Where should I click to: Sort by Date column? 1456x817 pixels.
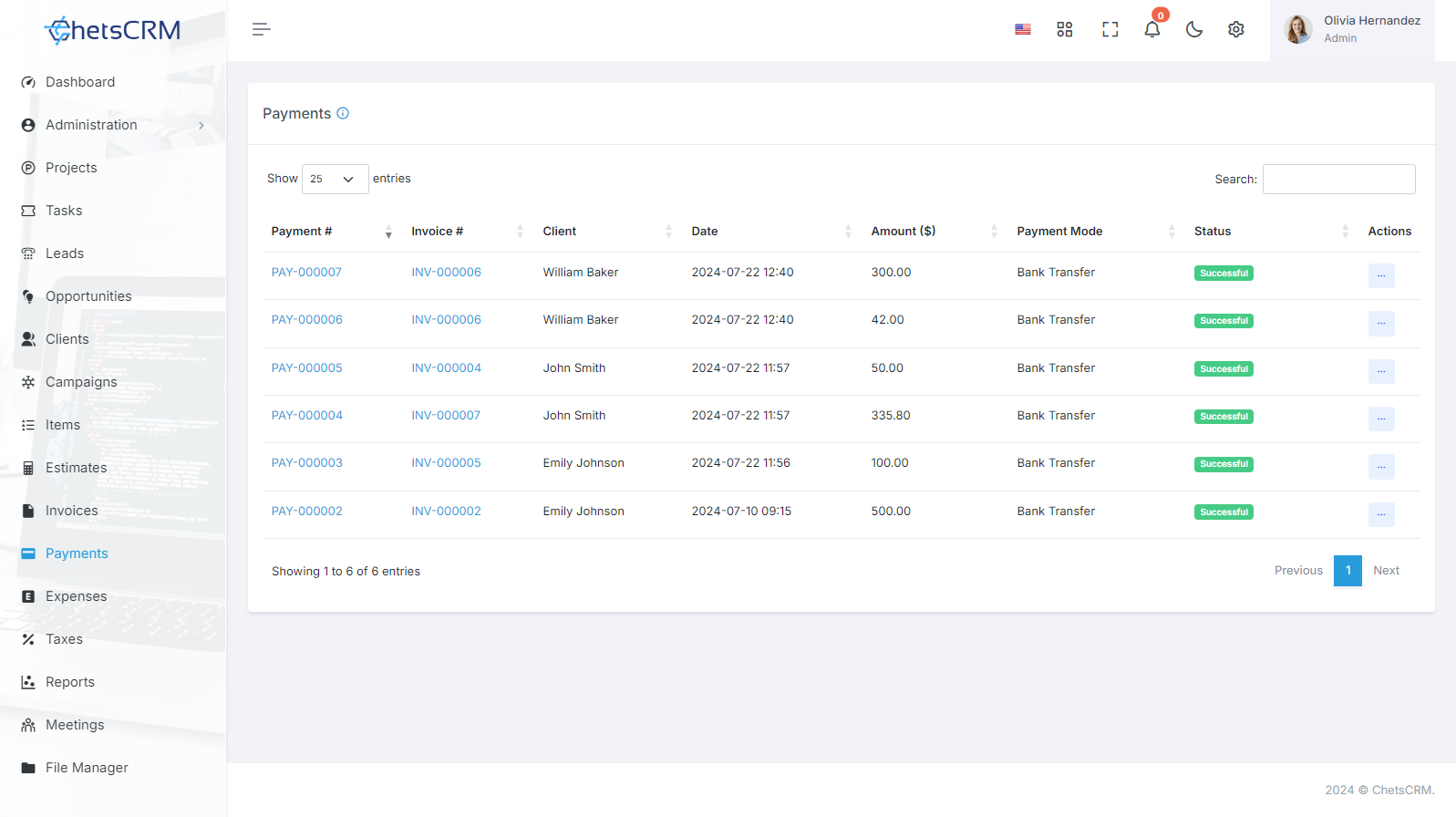pyautogui.click(x=772, y=232)
